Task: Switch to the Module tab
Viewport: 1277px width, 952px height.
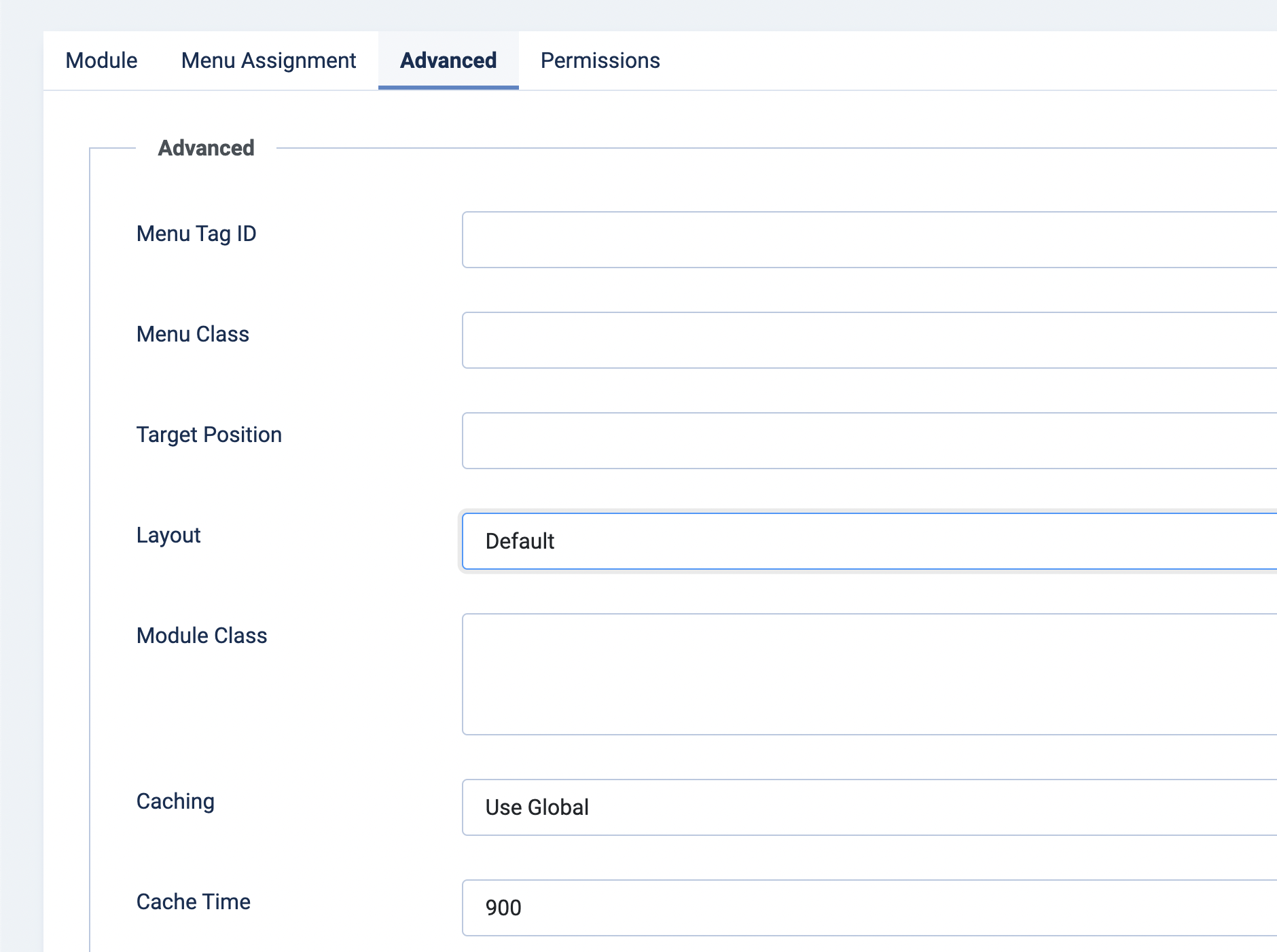Action: tap(101, 60)
